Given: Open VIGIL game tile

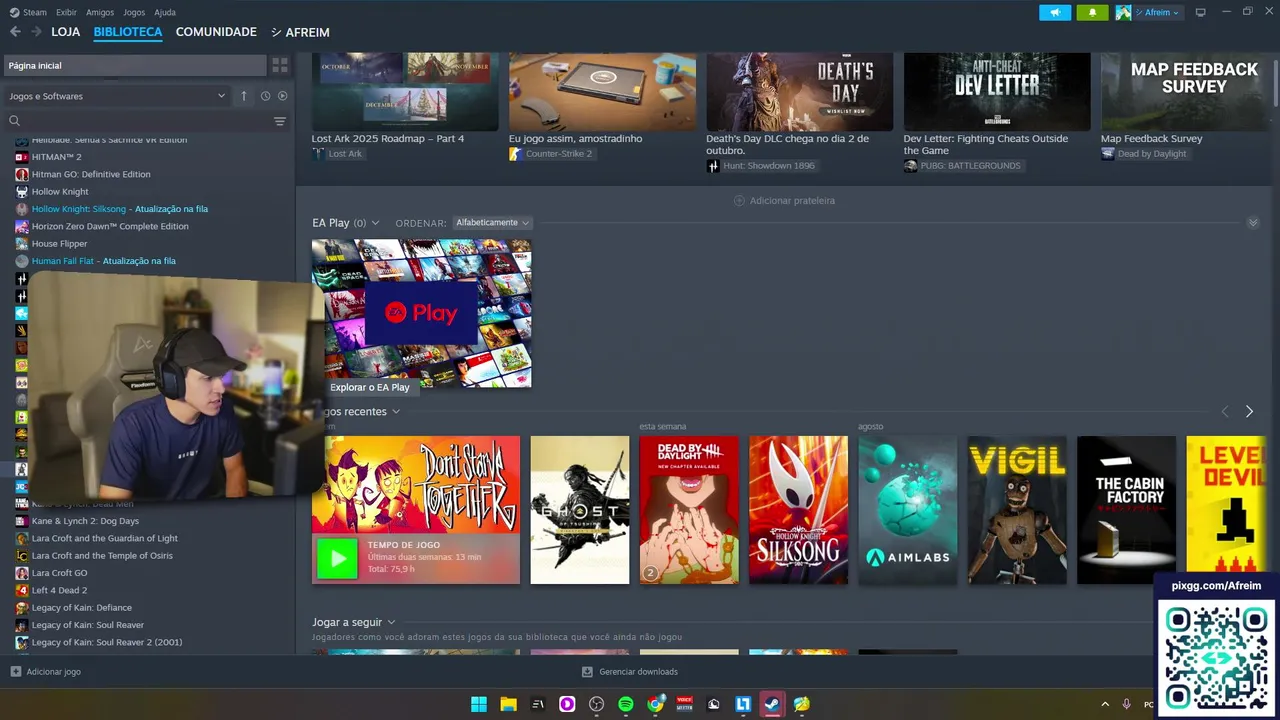Looking at the screenshot, I should tap(1017, 510).
